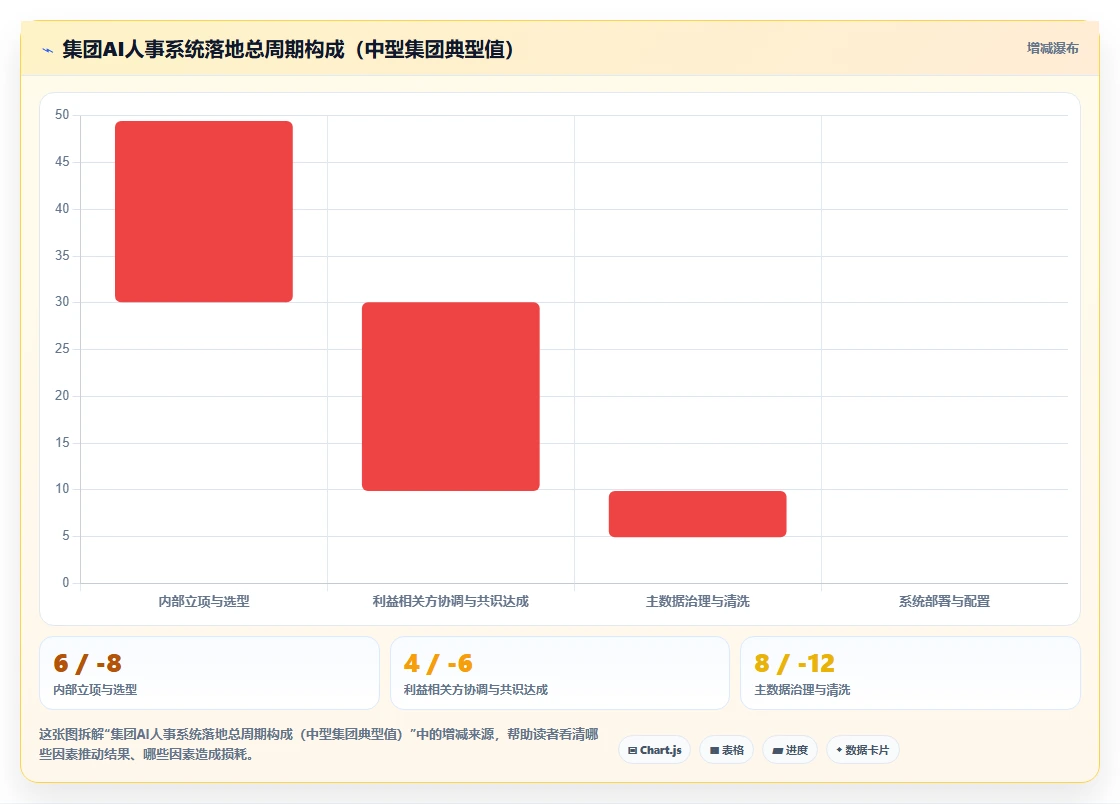Screen dimensions: 1120x804
Task: Open the data card showing 4 / -6
Action: click(559, 673)
